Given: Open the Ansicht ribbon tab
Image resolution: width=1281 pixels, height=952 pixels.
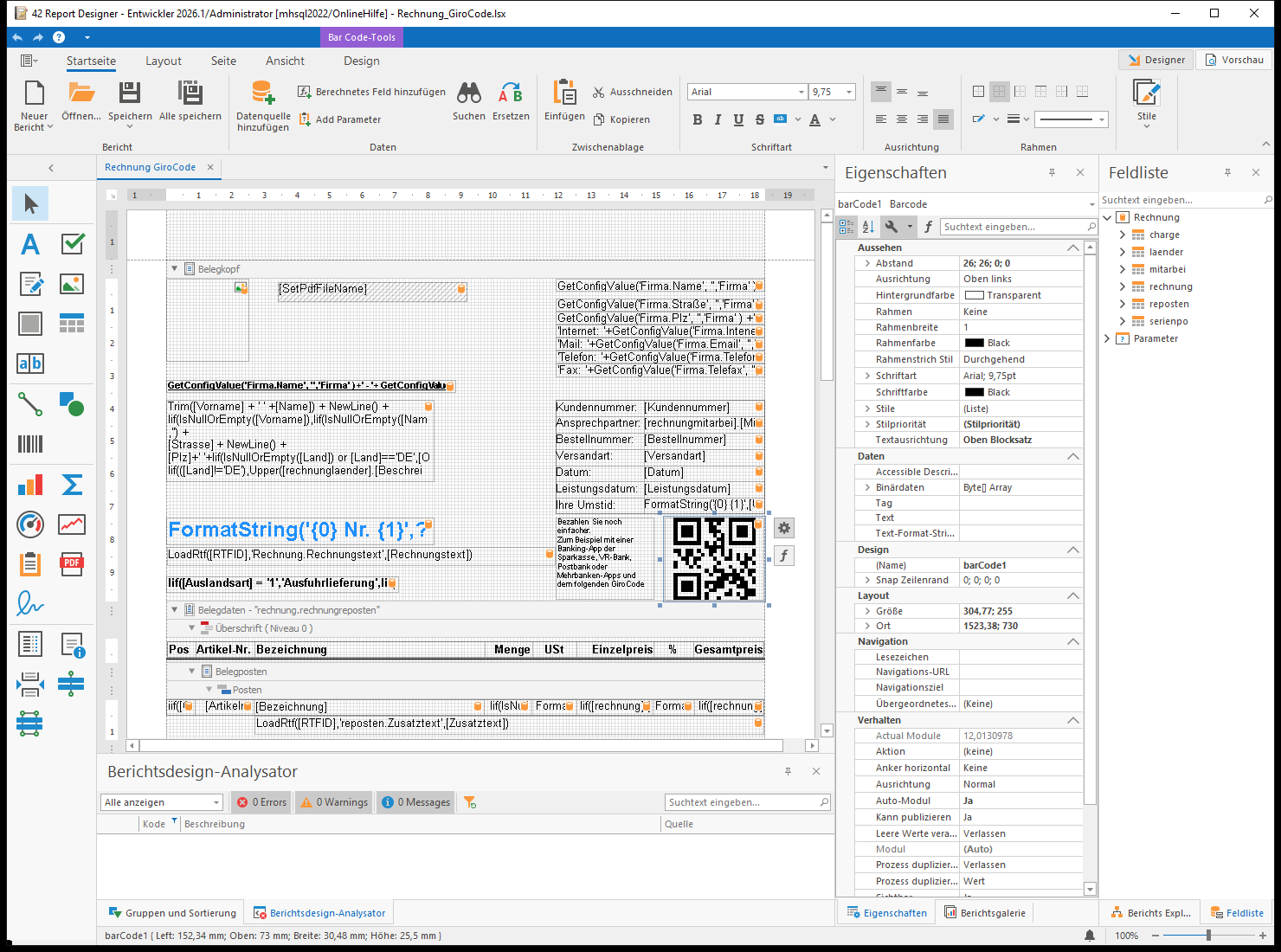Looking at the screenshot, I should coord(286,61).
